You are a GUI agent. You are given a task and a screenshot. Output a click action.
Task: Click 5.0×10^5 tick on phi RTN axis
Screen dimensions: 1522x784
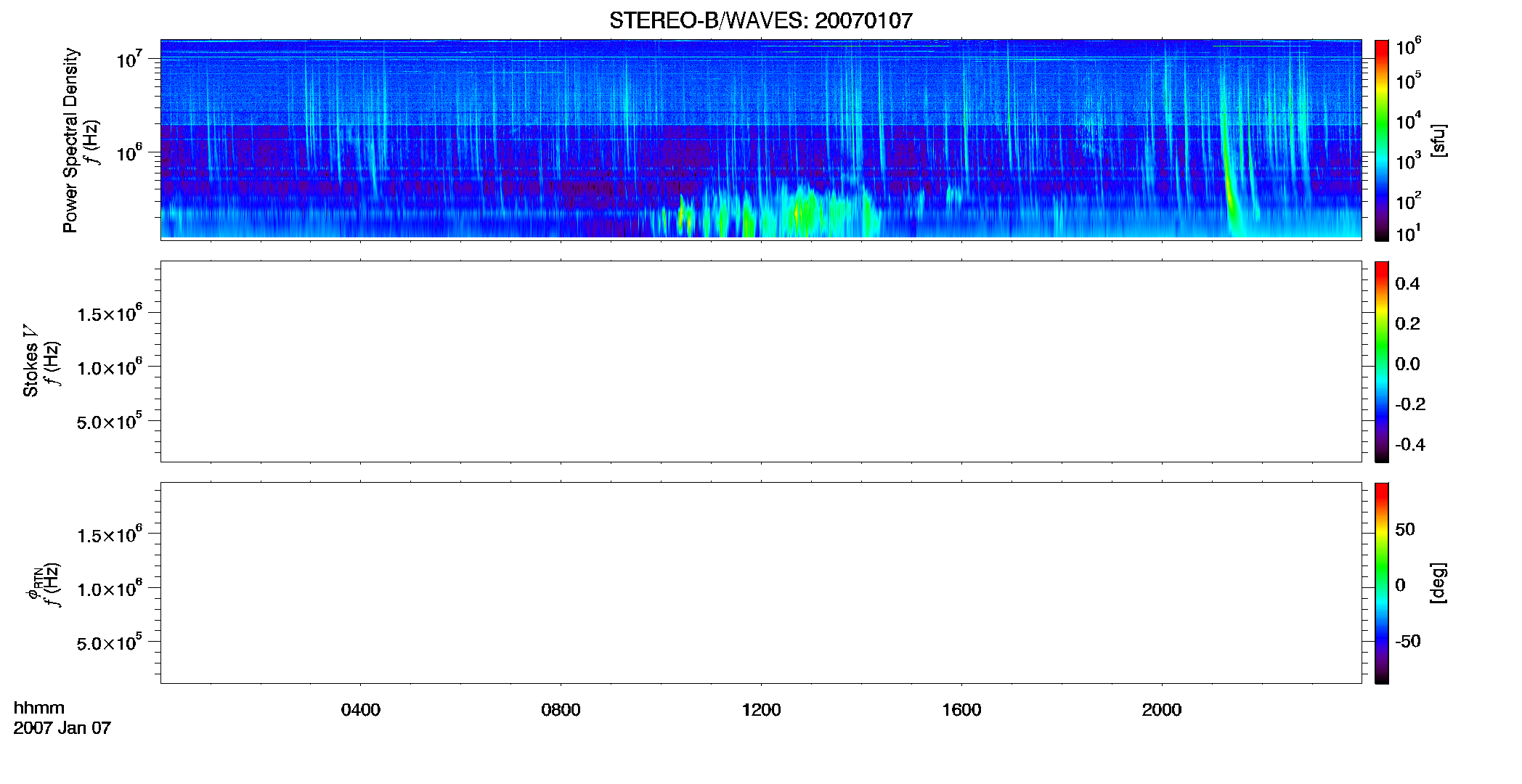coord(110,642)
